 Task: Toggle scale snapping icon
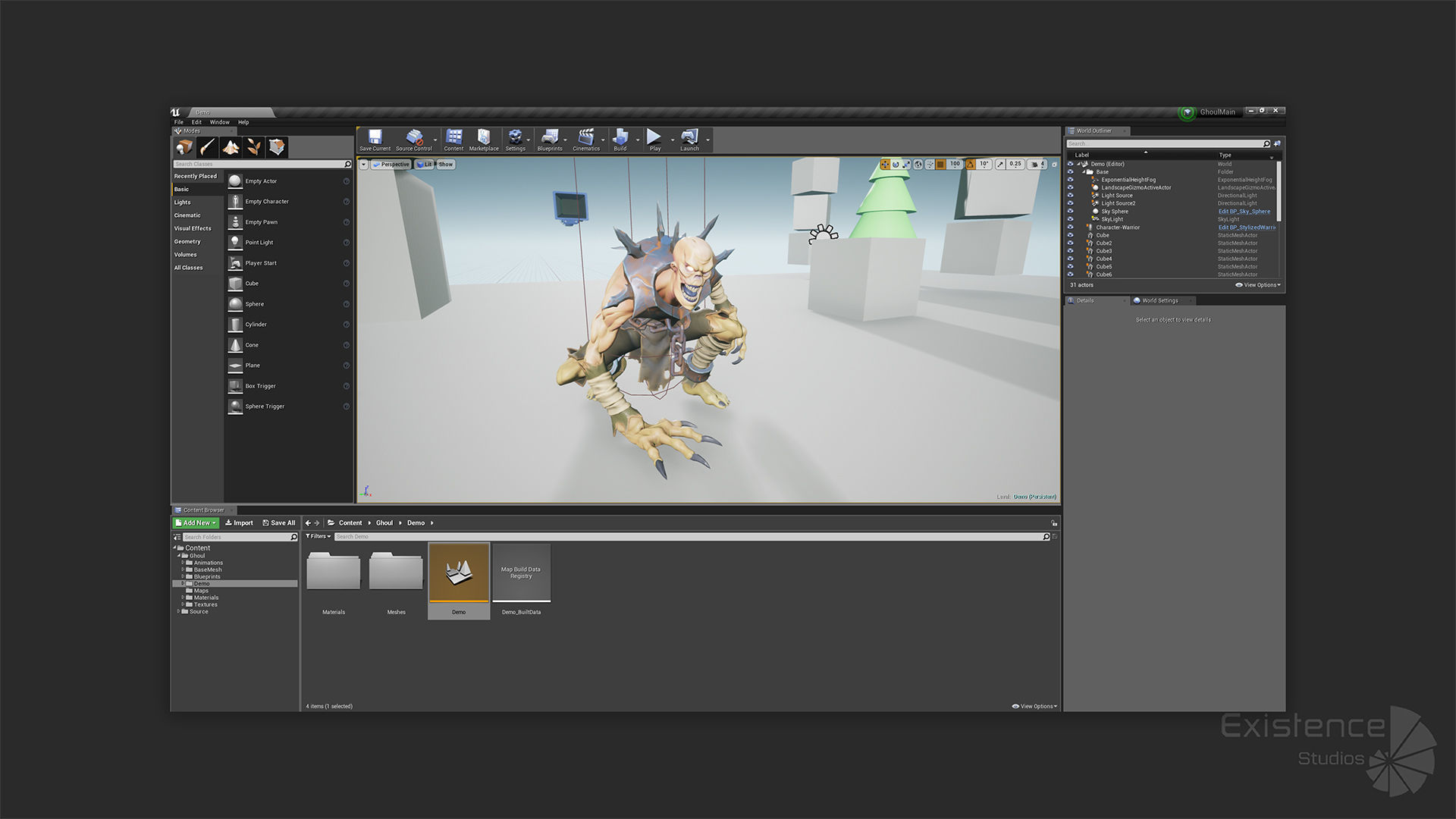tap(1000, 164)
